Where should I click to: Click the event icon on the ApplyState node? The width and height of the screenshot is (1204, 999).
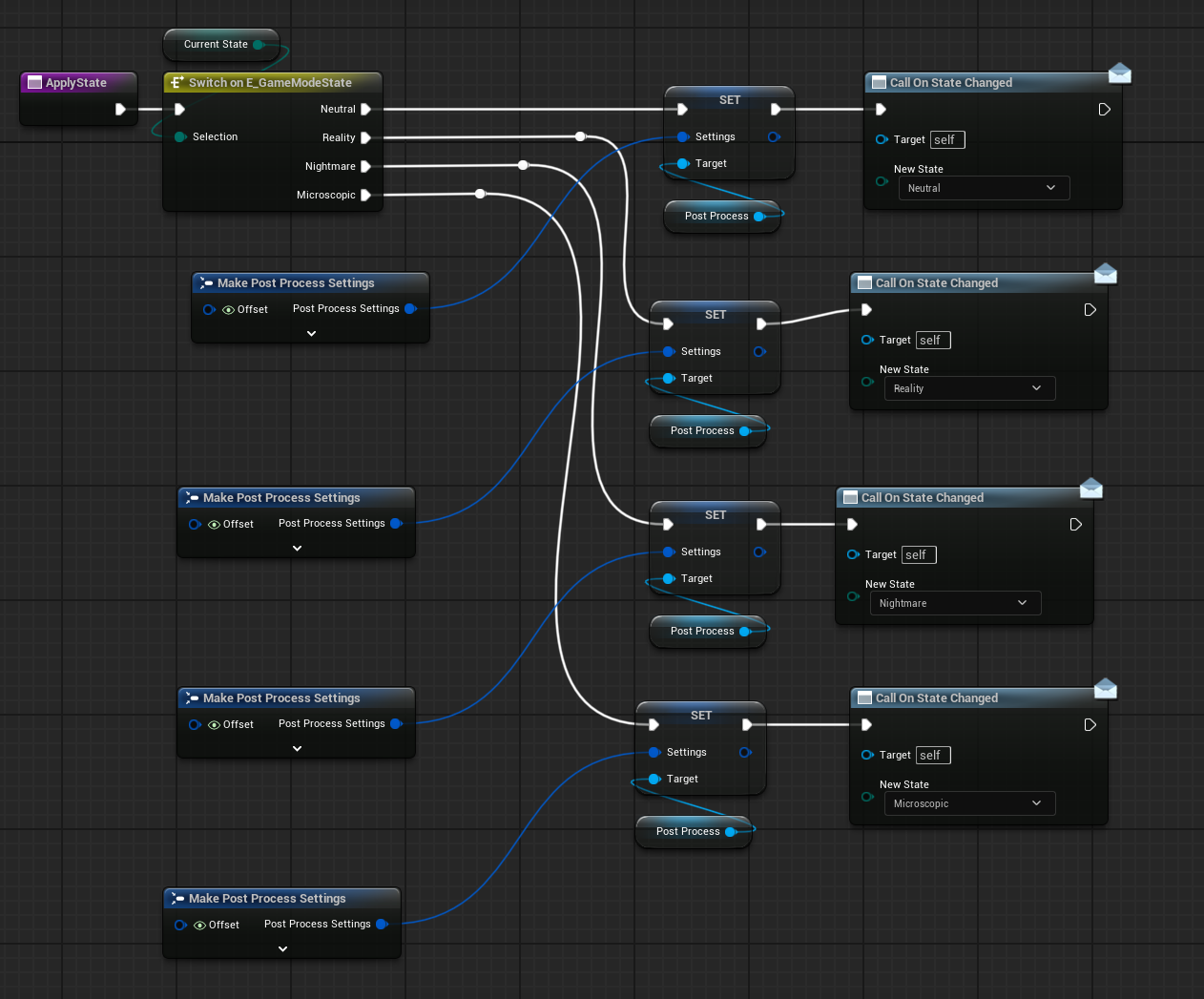tap(33, 82)
